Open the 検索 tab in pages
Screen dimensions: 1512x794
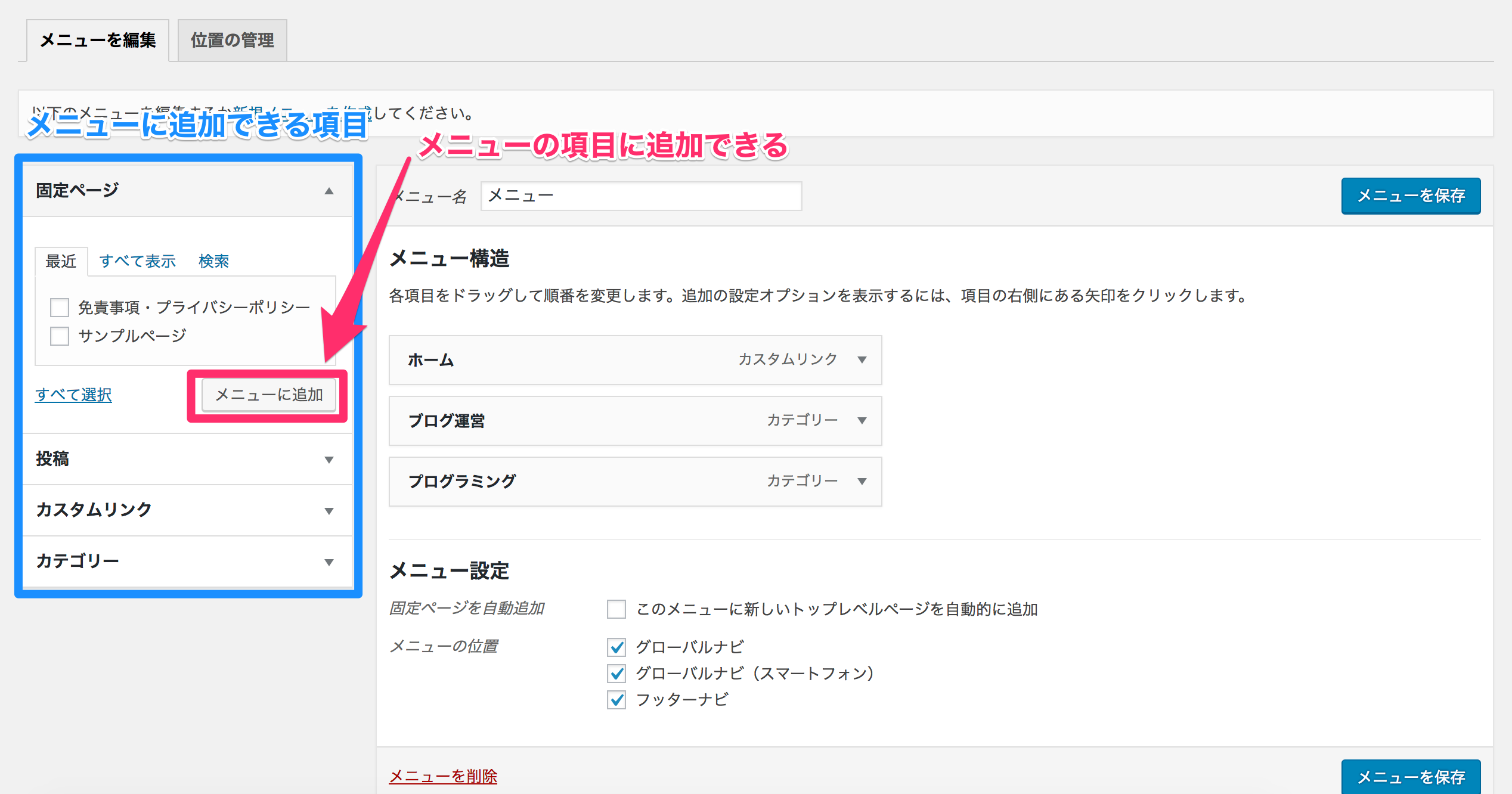[x=213, y=261]
